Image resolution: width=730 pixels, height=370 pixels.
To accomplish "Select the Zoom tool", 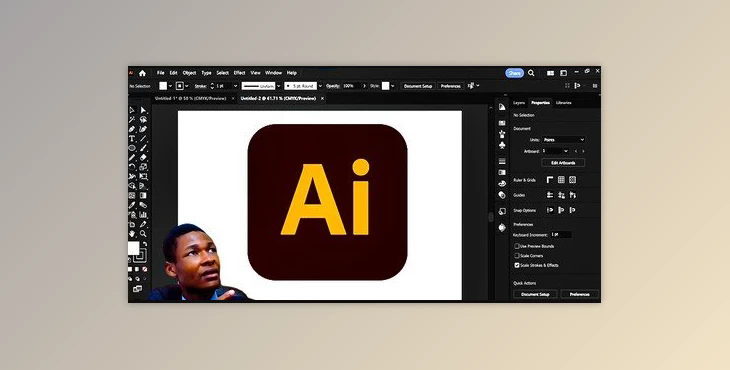I will (143, 234).
